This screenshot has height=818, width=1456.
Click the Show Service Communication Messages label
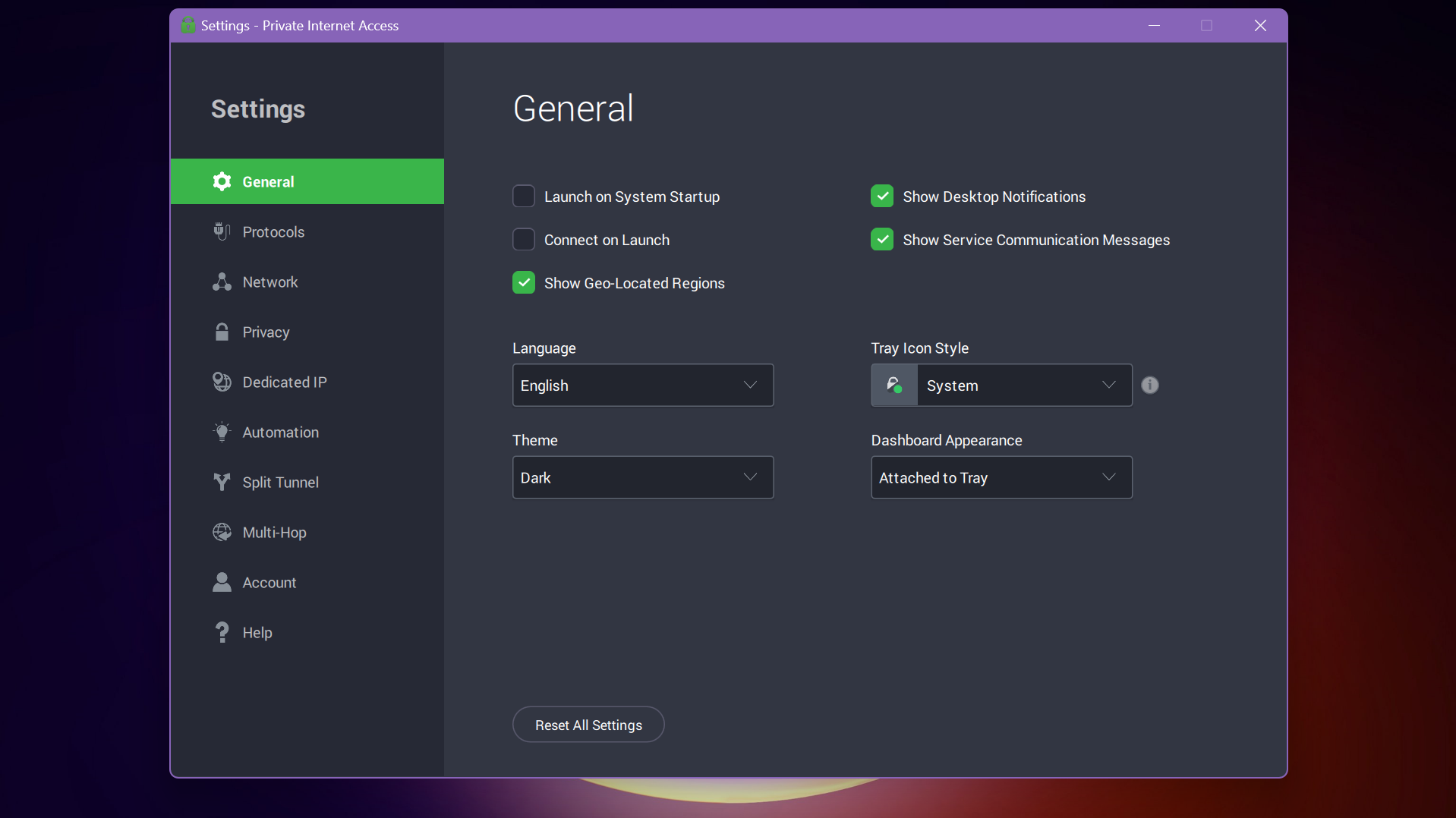click(1036, 240)
